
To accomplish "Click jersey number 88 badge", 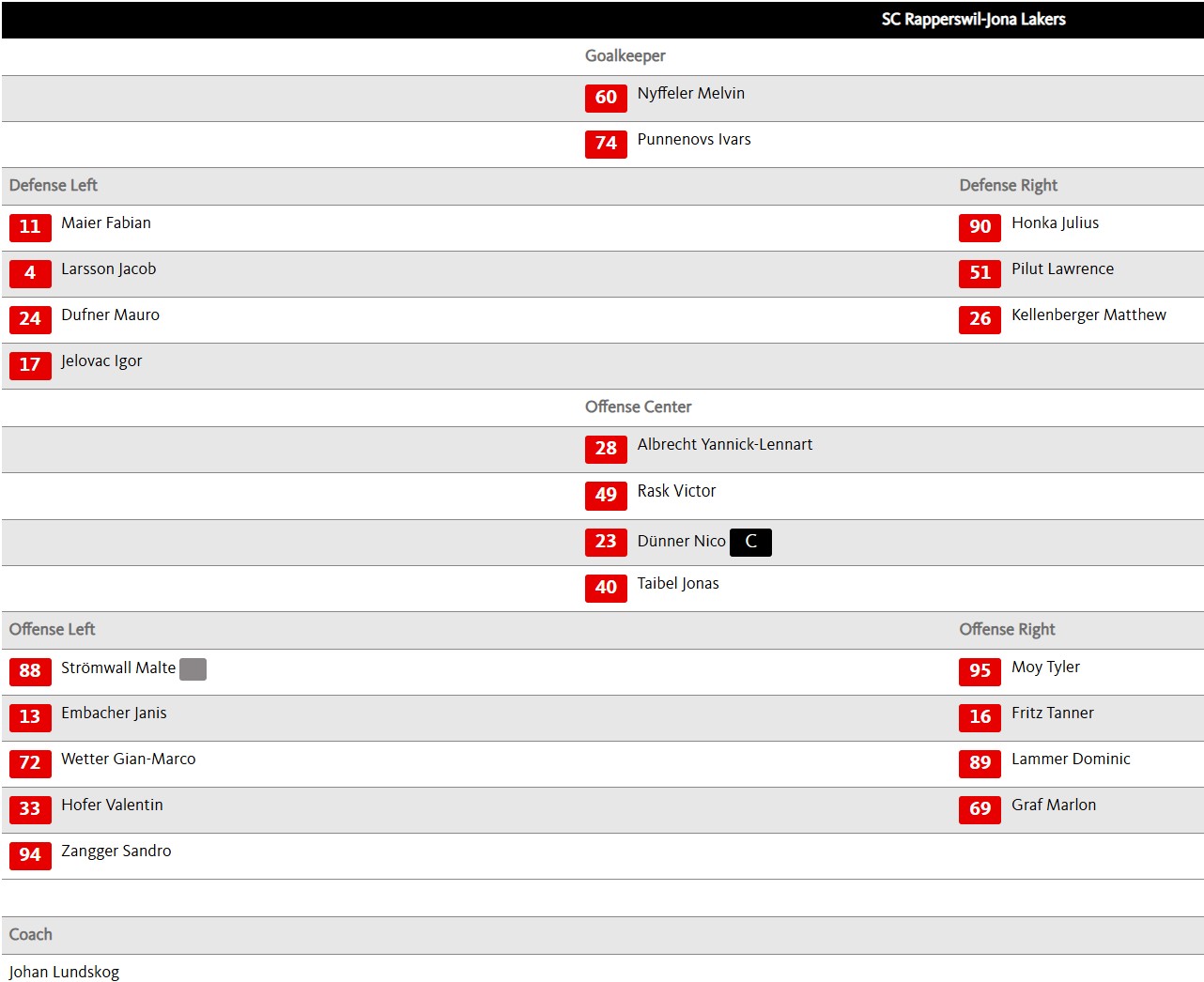I will (x=30, y=671).
